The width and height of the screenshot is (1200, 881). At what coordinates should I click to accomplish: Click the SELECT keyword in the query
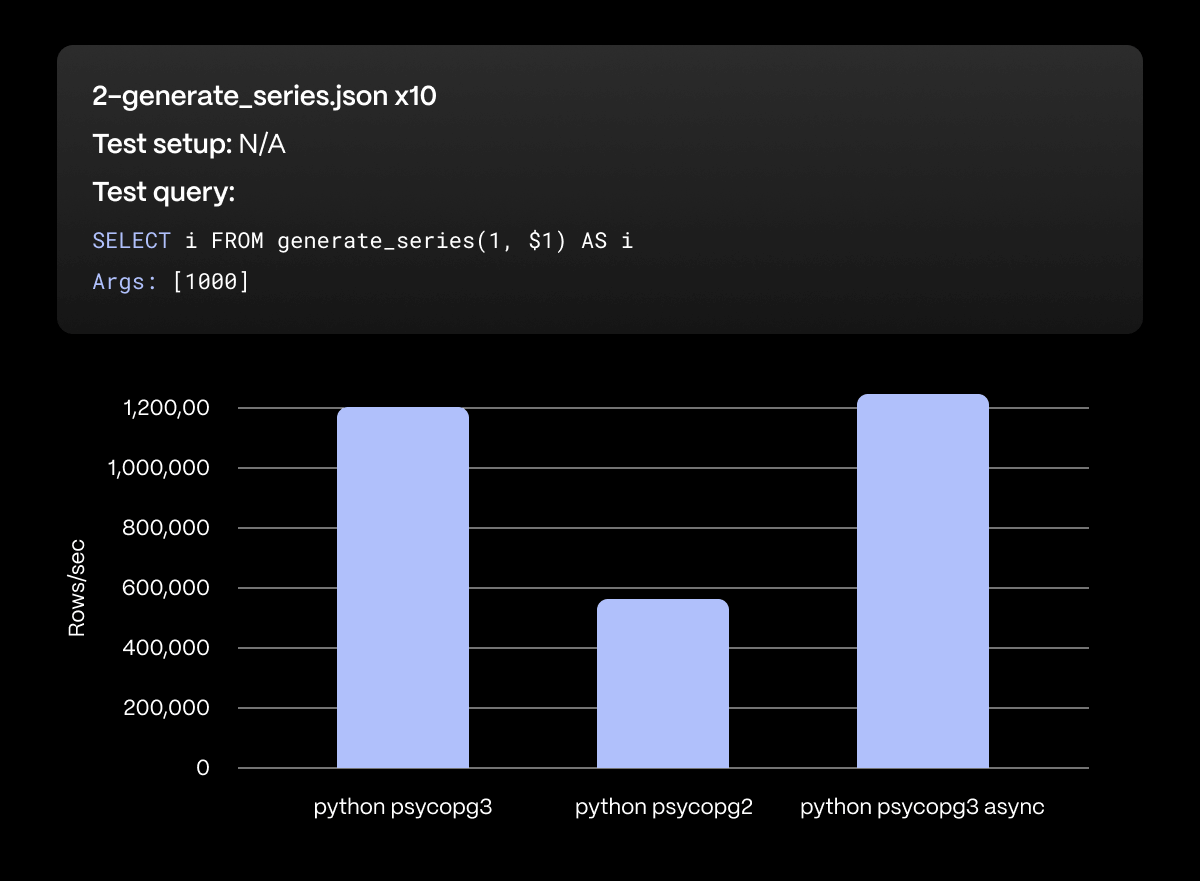[131, 241]
